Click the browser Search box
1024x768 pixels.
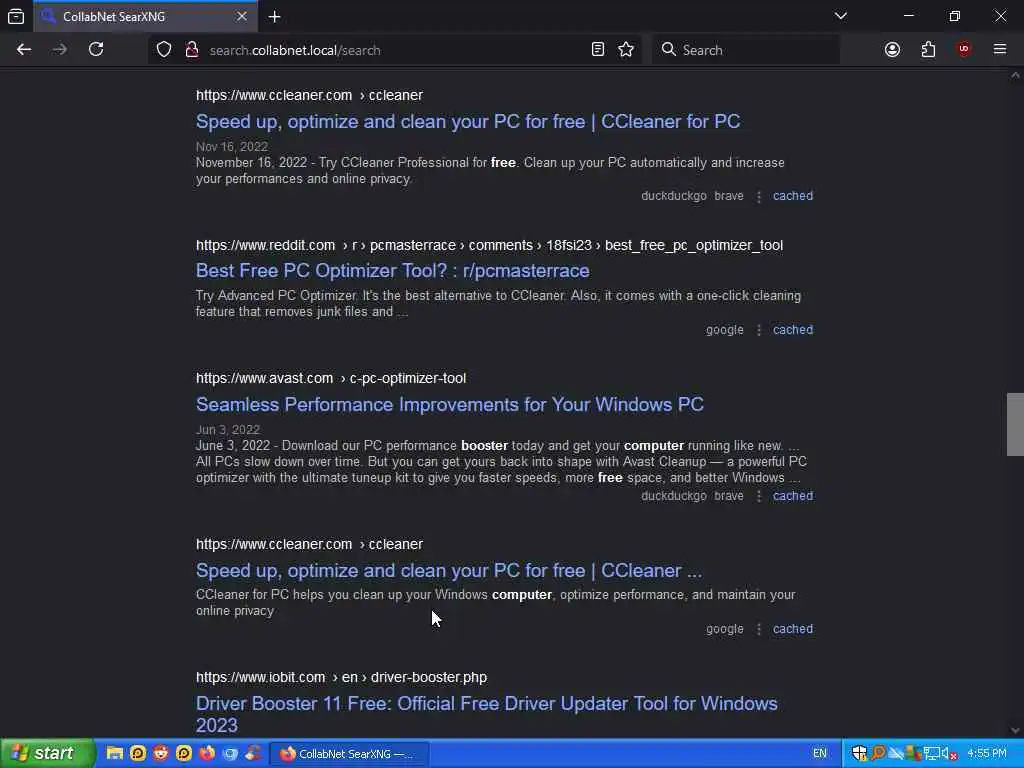746,50
